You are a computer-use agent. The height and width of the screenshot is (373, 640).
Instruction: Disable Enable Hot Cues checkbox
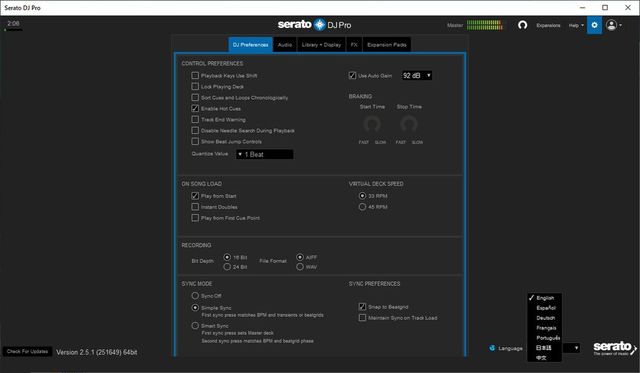(195, 109)
